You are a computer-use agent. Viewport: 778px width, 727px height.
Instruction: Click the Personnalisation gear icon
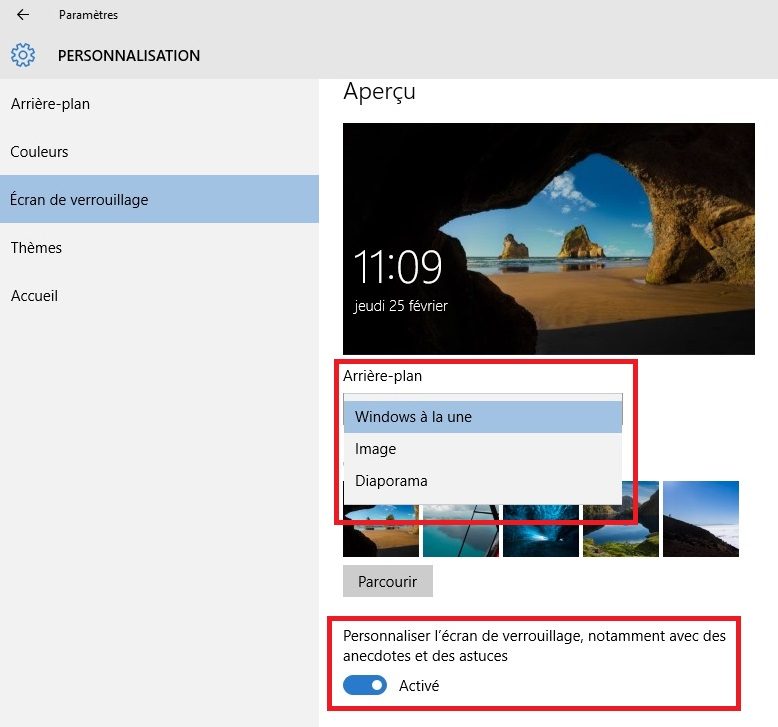click(x=23, y=55)
